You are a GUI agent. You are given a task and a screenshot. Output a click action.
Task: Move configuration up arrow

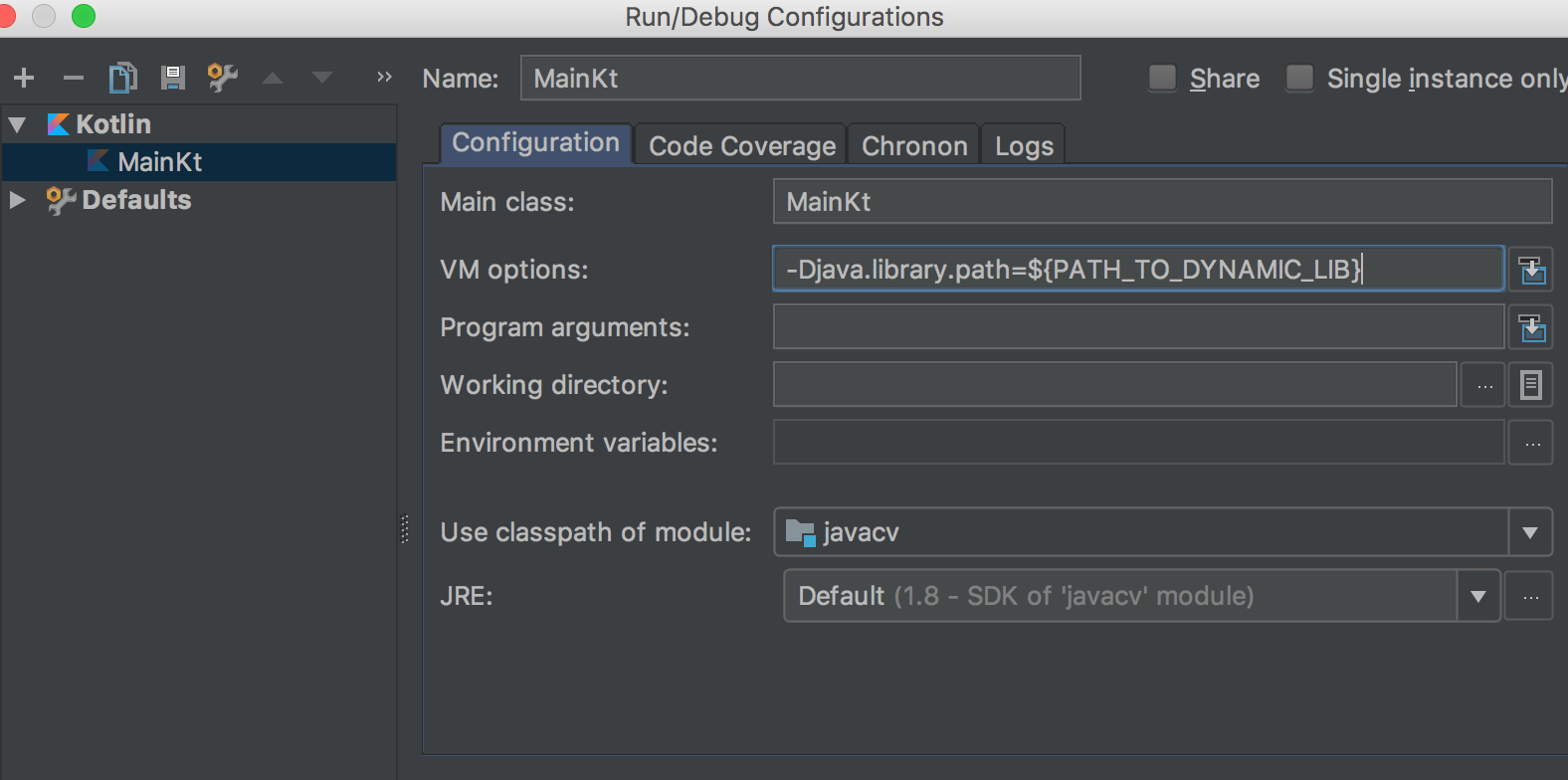pos(273,78)
